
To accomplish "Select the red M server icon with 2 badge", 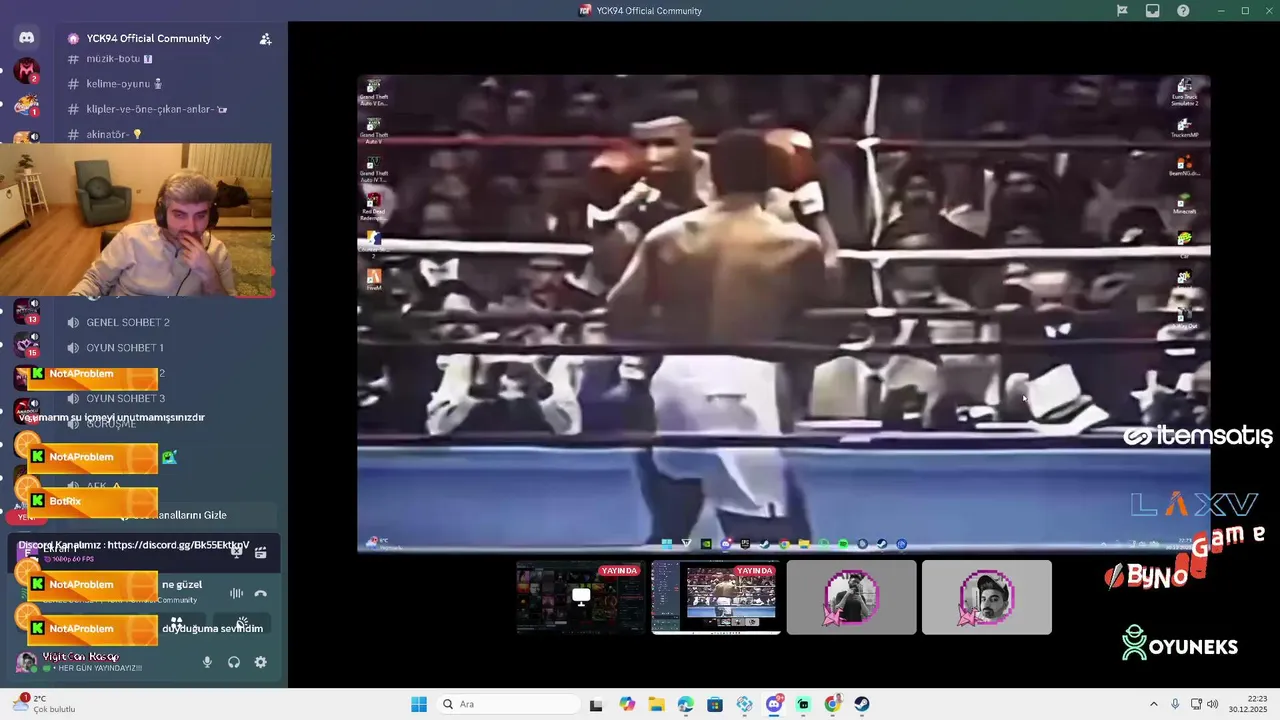I will coord(27,71).
